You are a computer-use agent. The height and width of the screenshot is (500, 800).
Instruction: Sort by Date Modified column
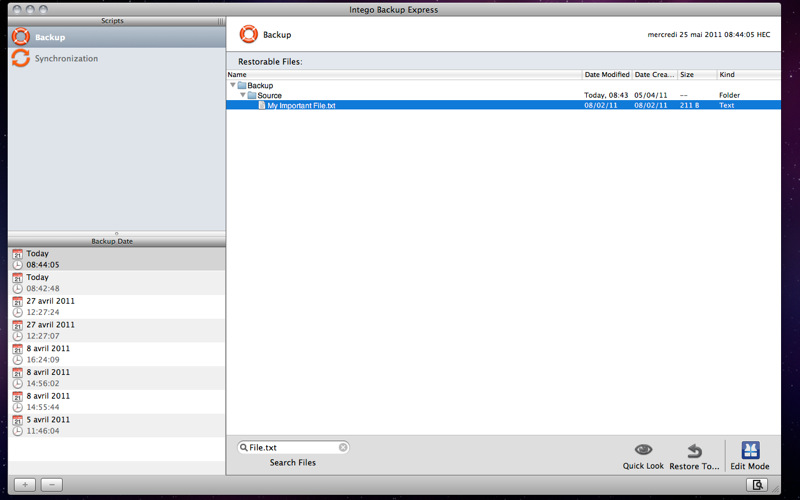[607, 74]
